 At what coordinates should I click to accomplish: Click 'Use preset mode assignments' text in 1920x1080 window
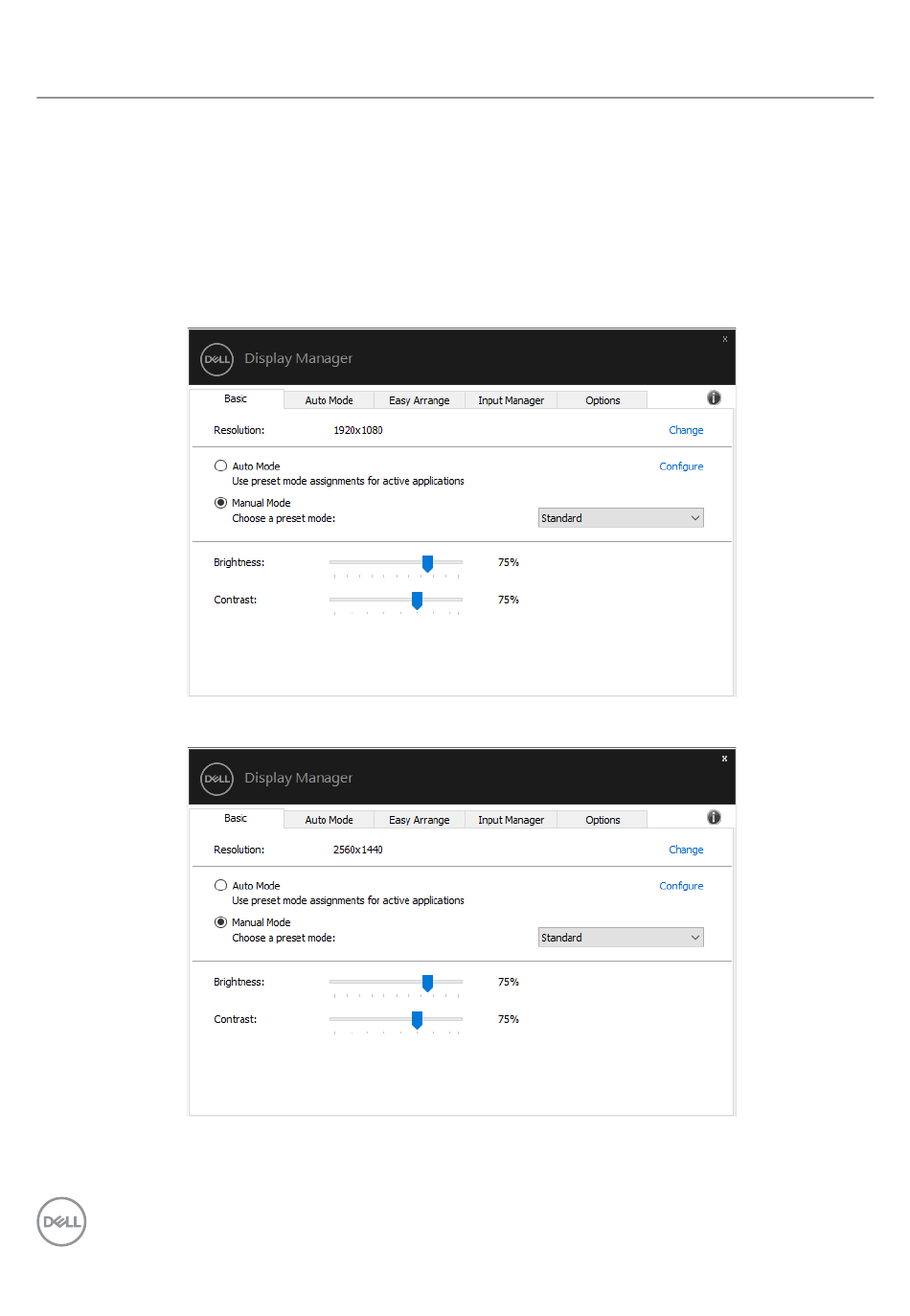pos(348,481)
